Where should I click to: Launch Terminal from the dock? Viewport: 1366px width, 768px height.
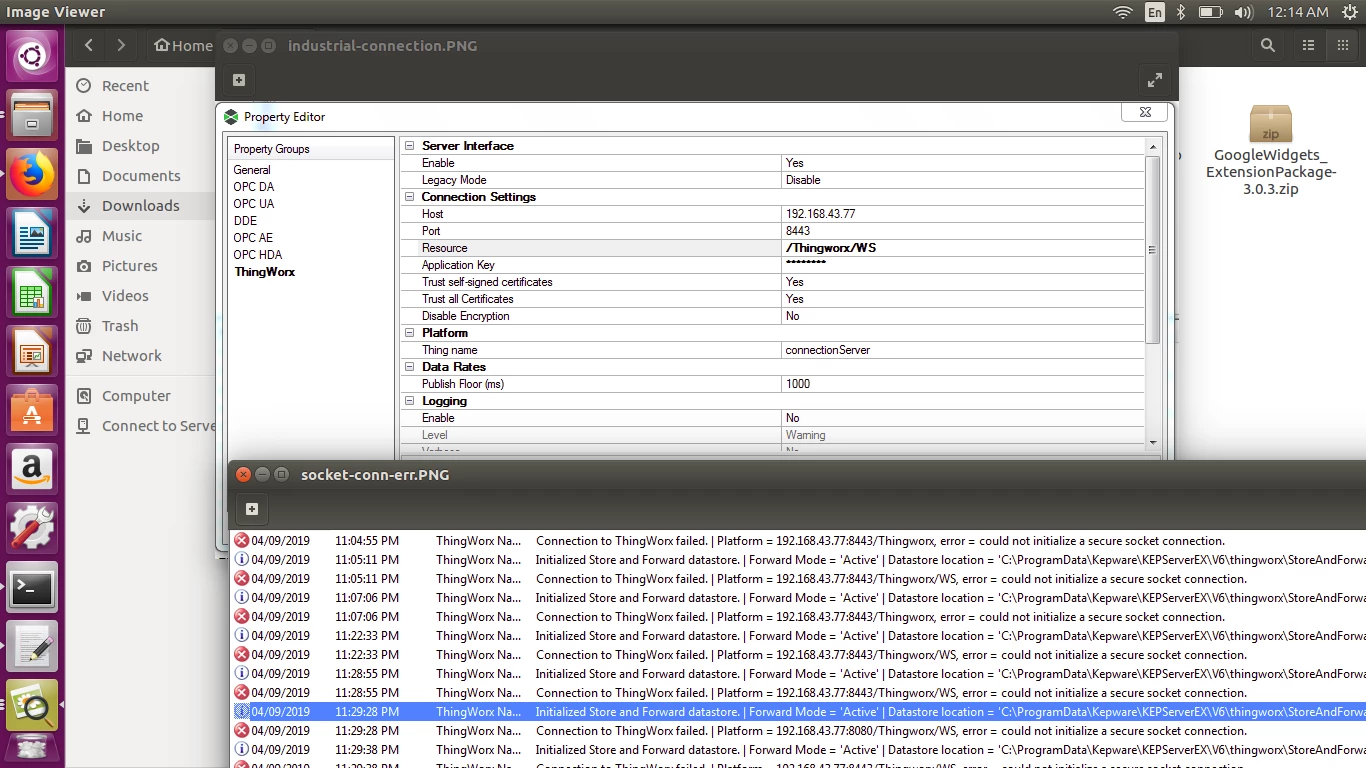[33, 589]
